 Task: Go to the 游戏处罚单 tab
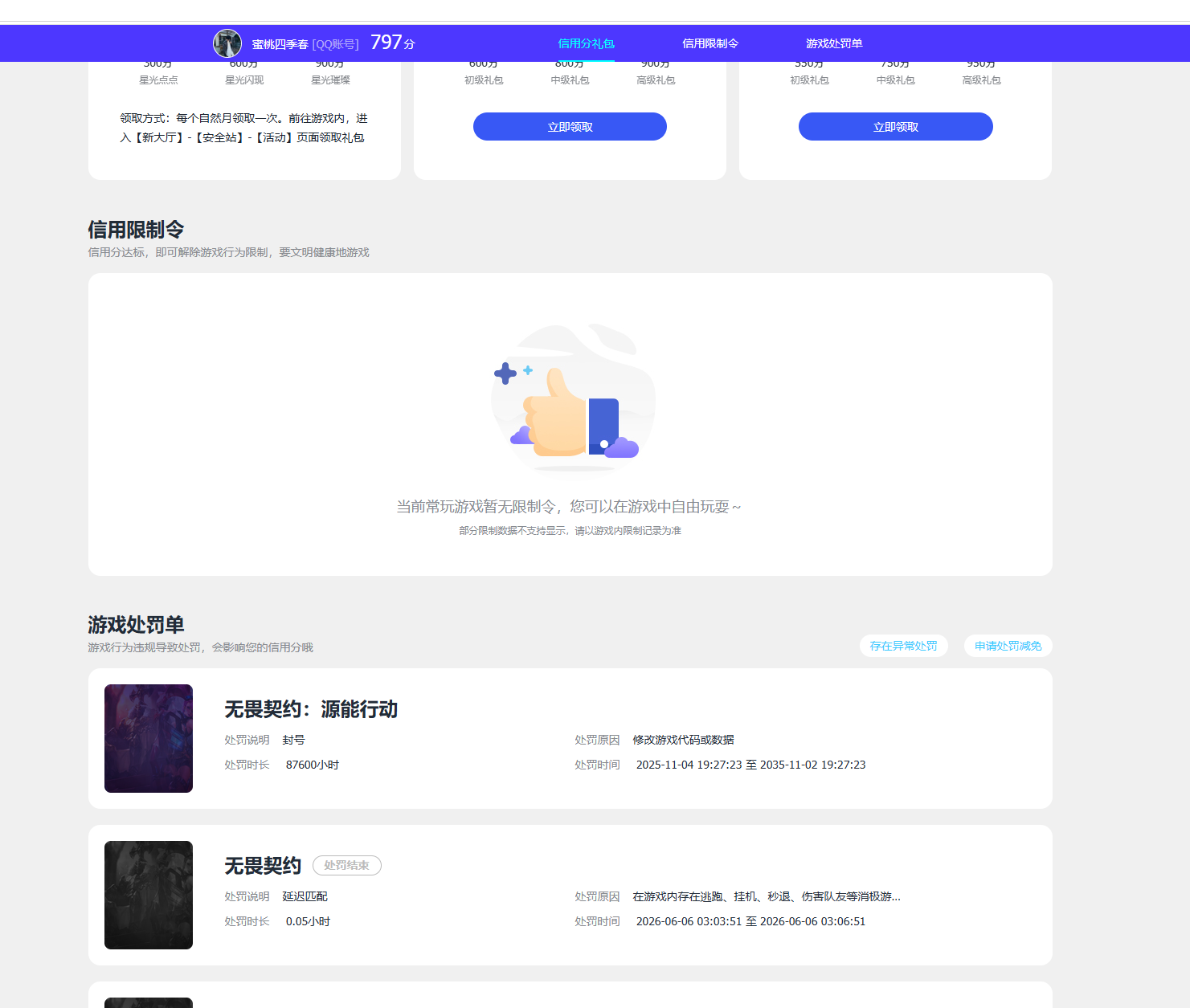click(834, 43)
